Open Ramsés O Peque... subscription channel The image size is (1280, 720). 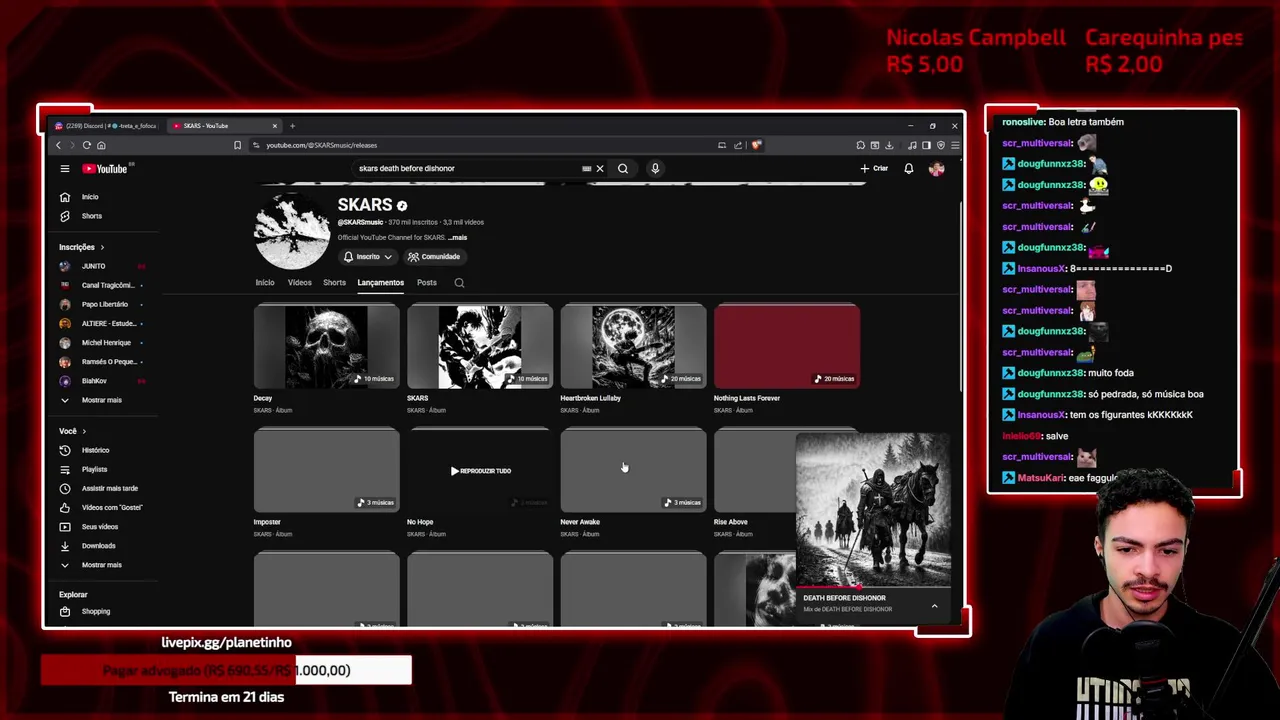click(x=108, y=362)
